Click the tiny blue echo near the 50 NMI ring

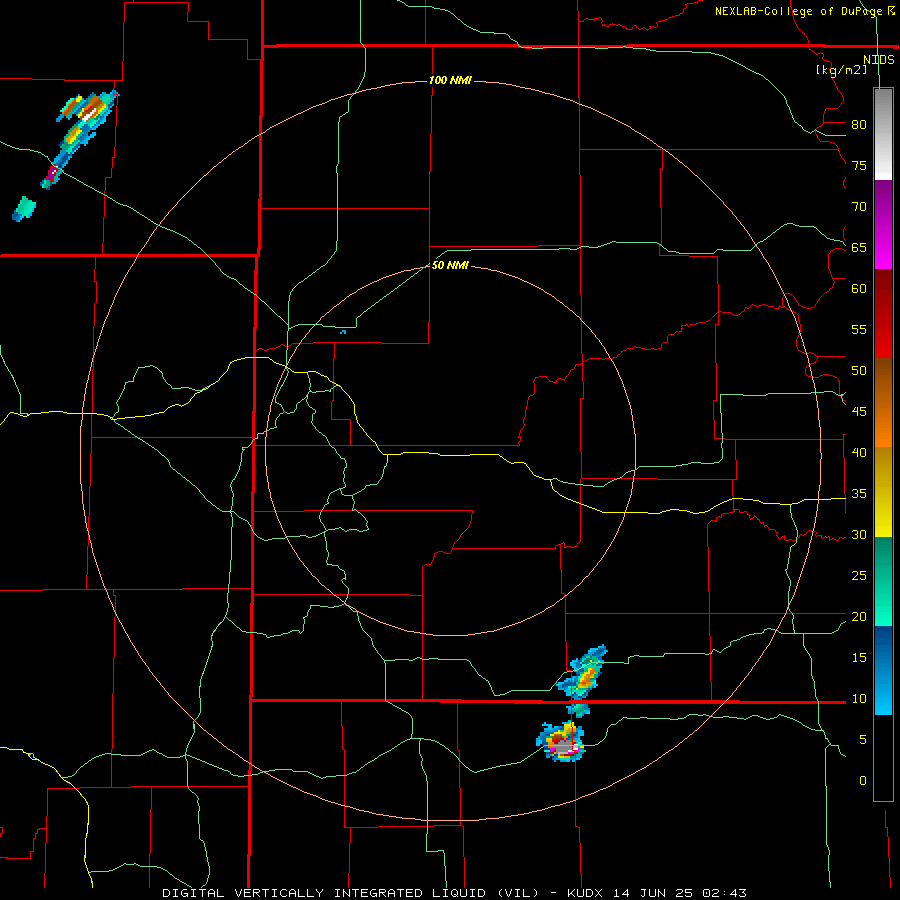(x=343, y=332)
